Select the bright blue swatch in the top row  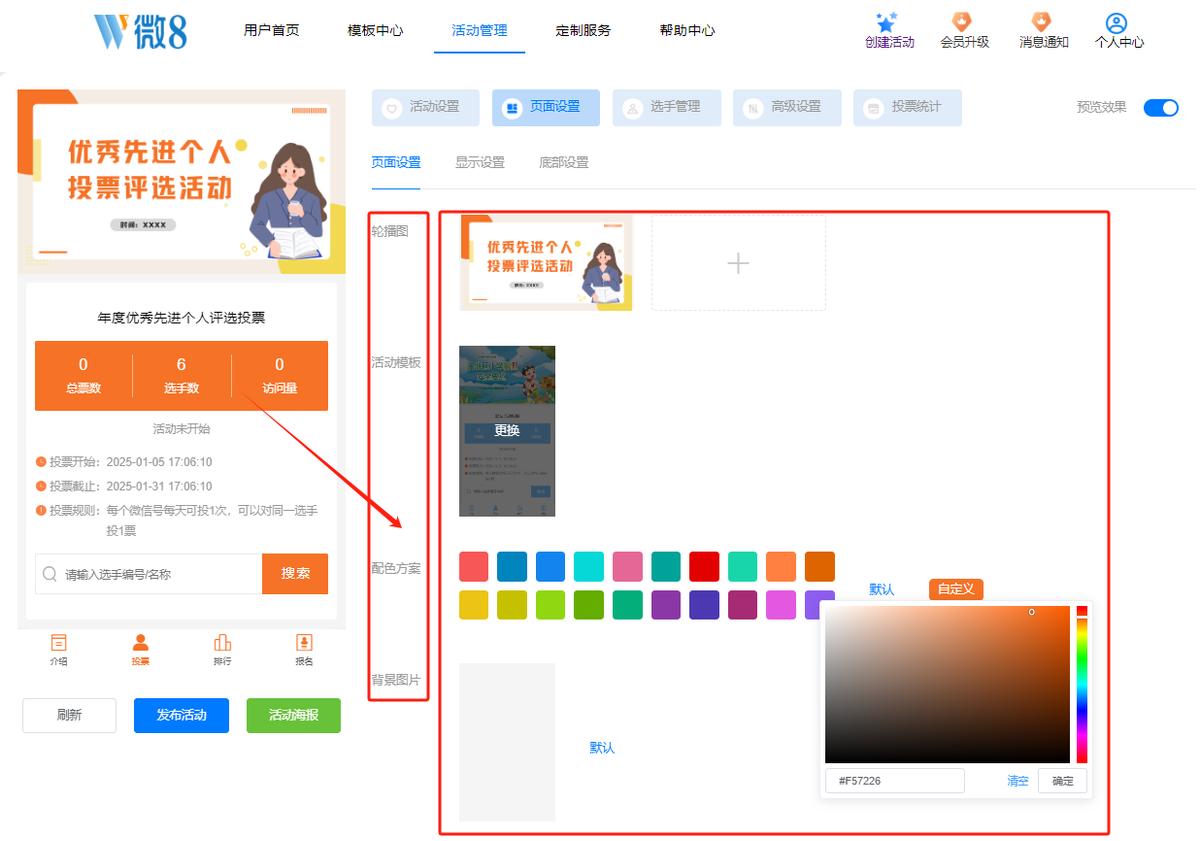(x=550, y=566)
